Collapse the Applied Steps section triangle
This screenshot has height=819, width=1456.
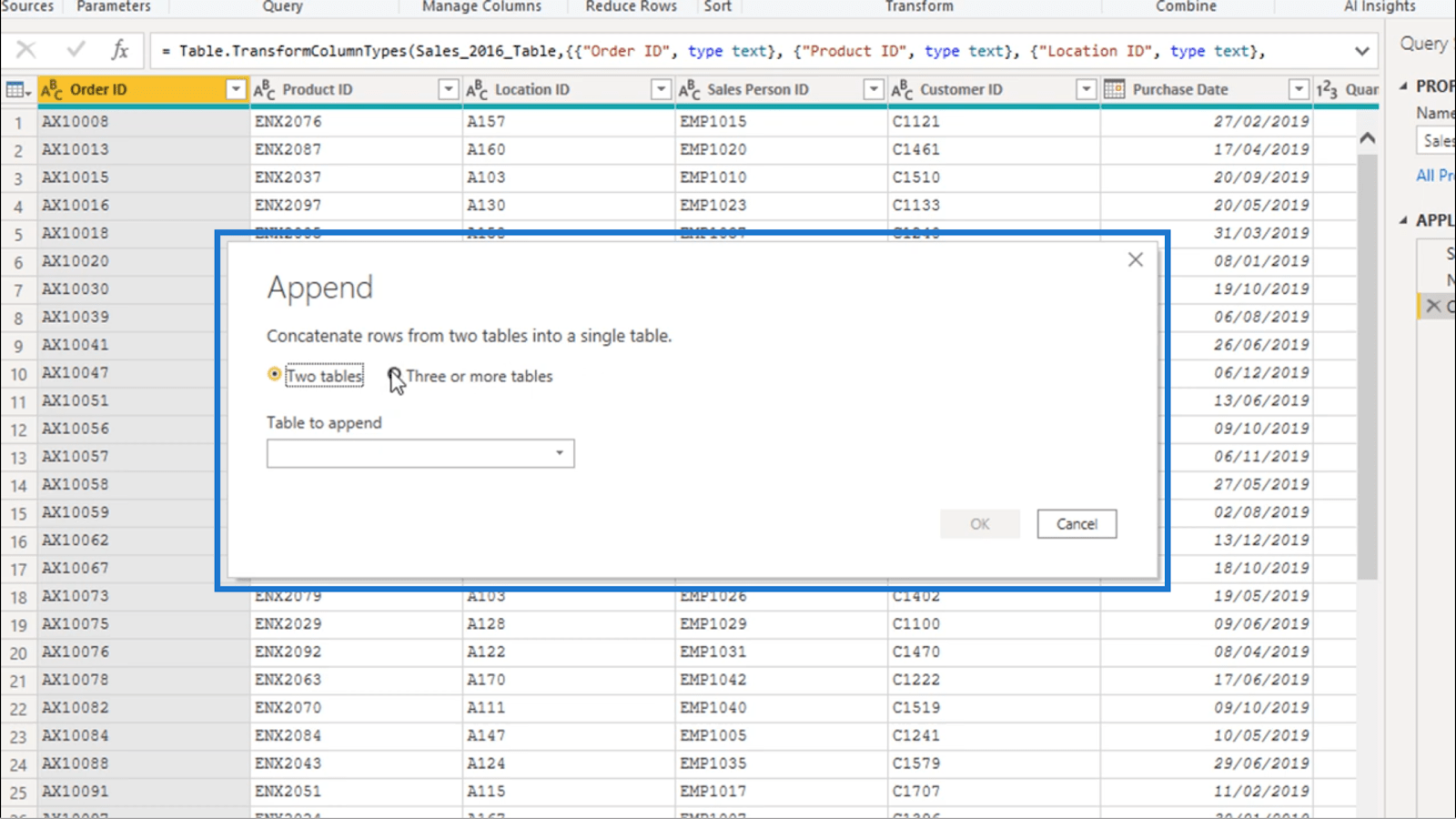pos(1403,220)
